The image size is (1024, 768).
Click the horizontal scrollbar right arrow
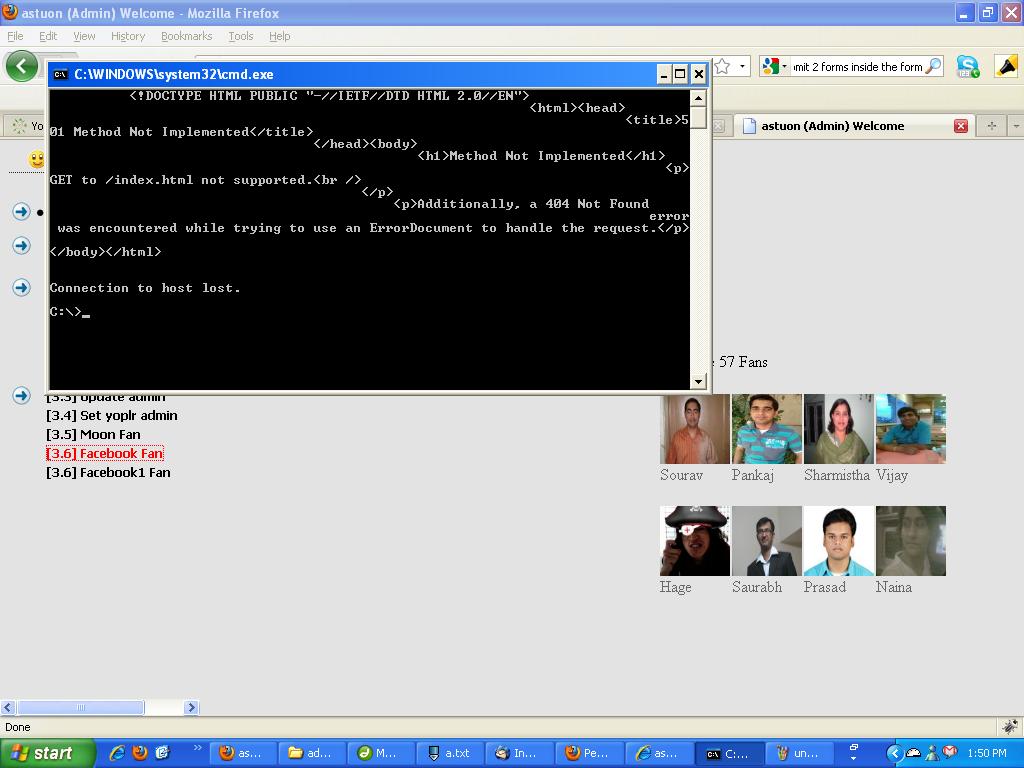tap(191, 707)
